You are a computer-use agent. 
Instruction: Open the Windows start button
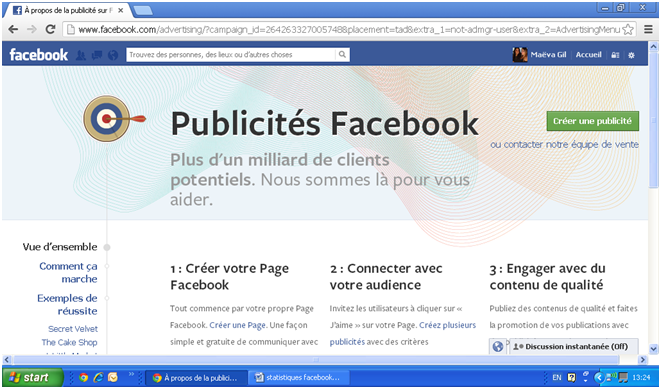(x=33, y=377)
